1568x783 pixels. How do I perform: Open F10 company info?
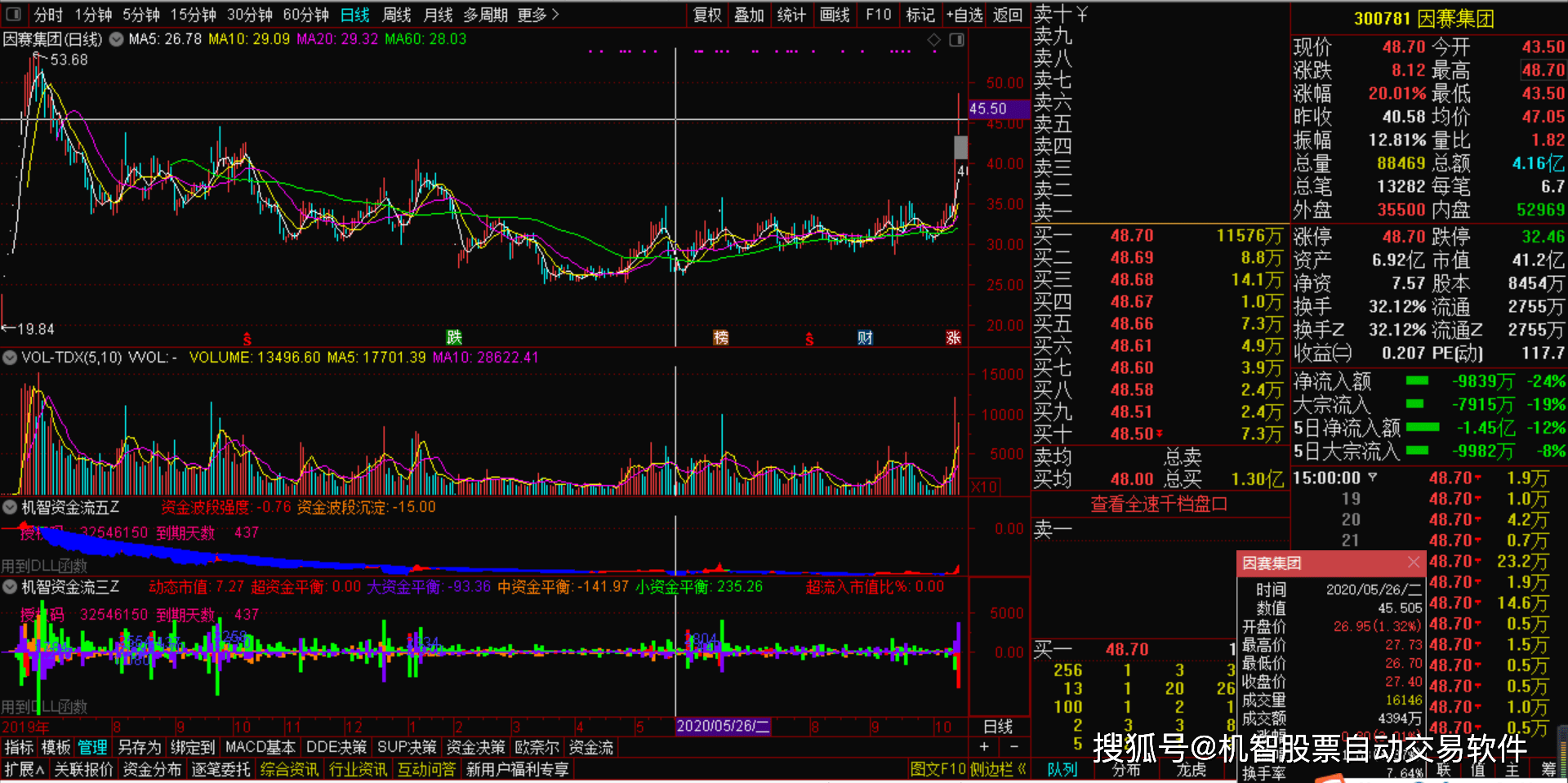(x=879, y=15)
